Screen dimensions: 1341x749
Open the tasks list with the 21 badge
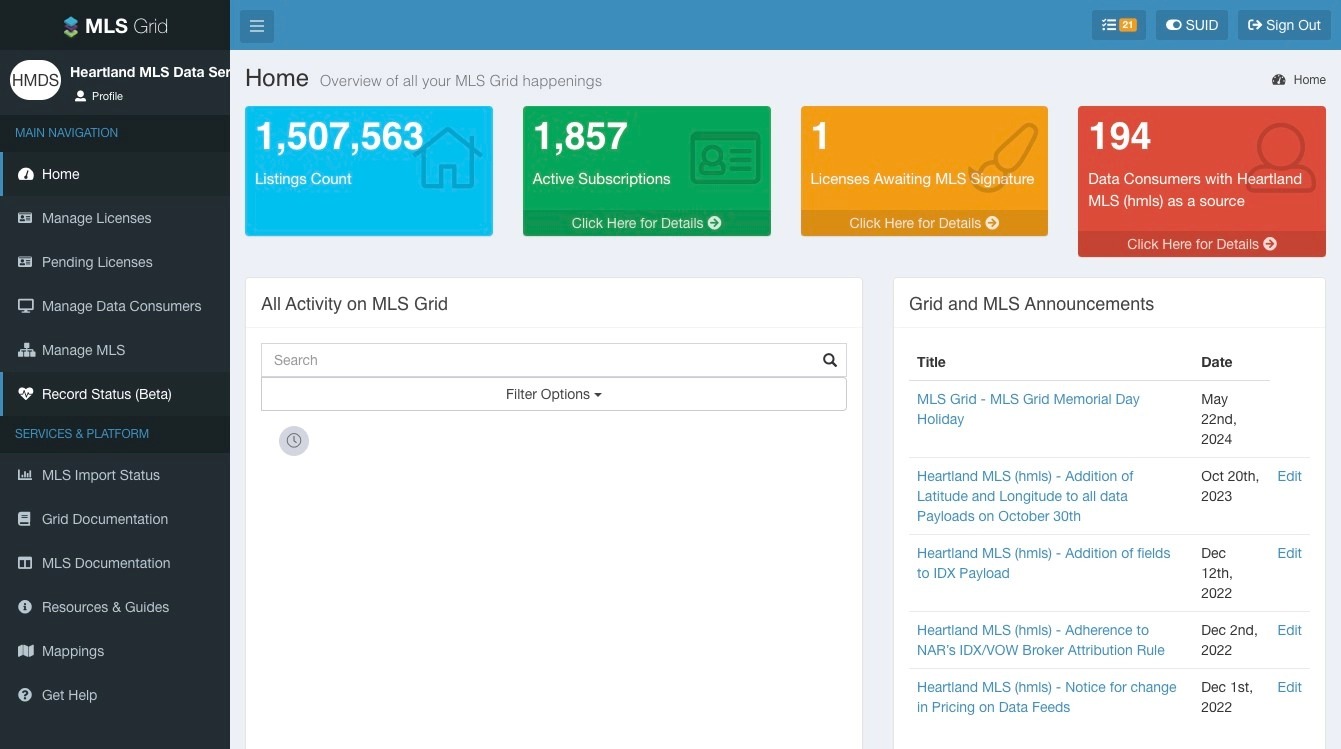point(1119,25)
